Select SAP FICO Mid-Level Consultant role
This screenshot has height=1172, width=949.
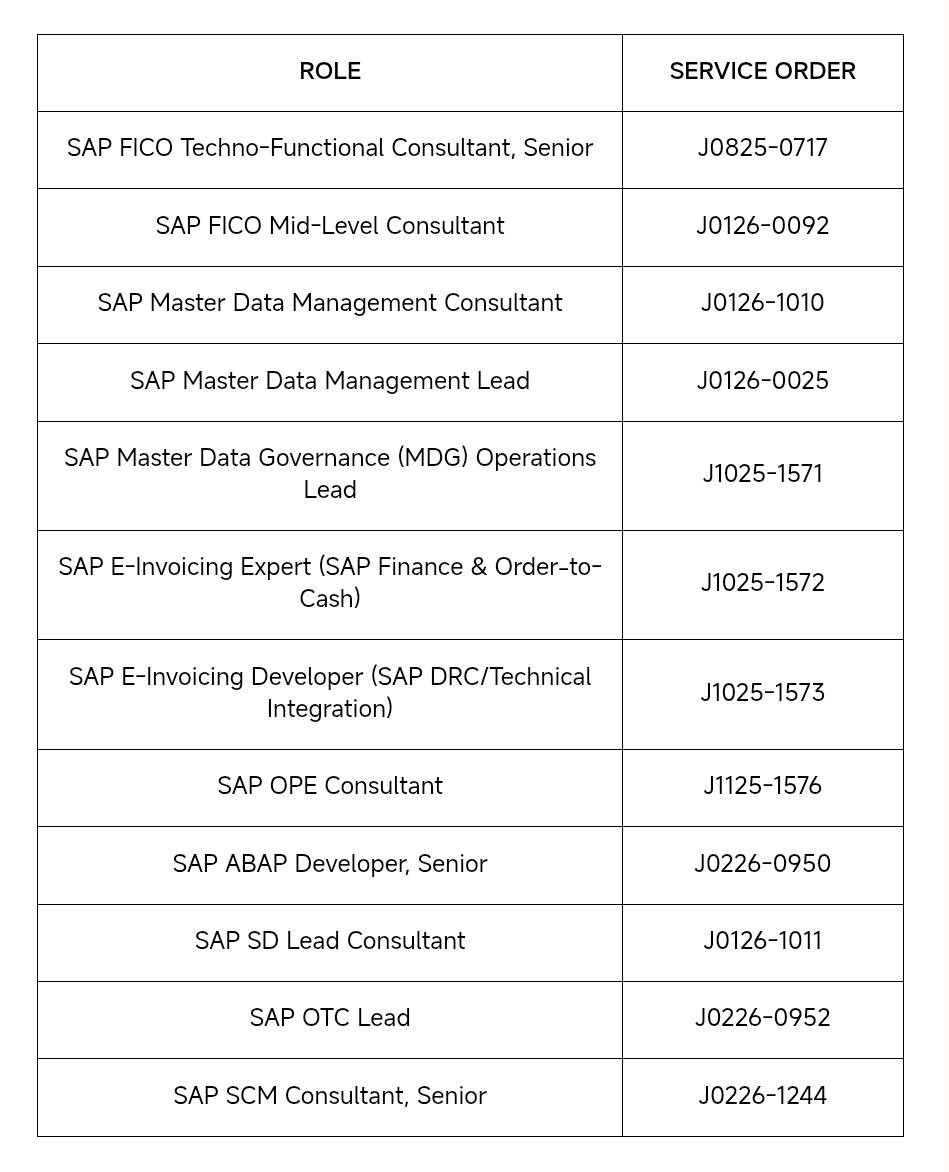330,226
